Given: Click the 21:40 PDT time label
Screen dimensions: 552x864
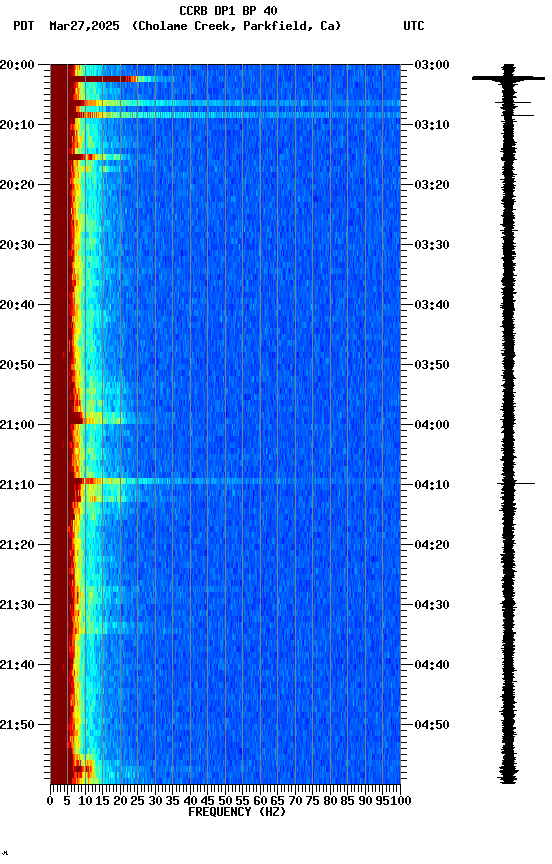Looking at the screenshot, I should point(17,666).
